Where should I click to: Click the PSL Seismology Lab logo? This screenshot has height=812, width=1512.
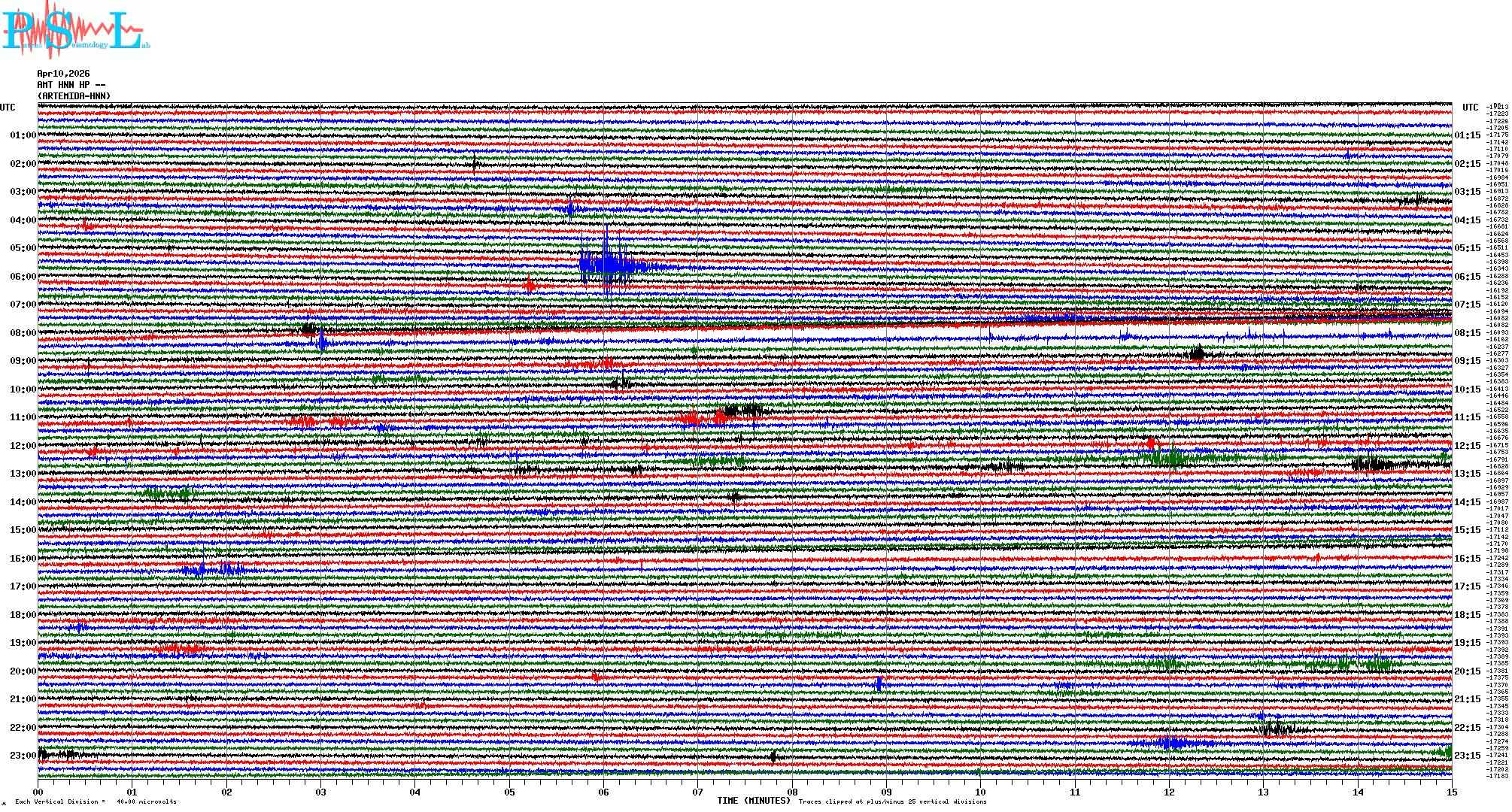[x=75, y=30]
